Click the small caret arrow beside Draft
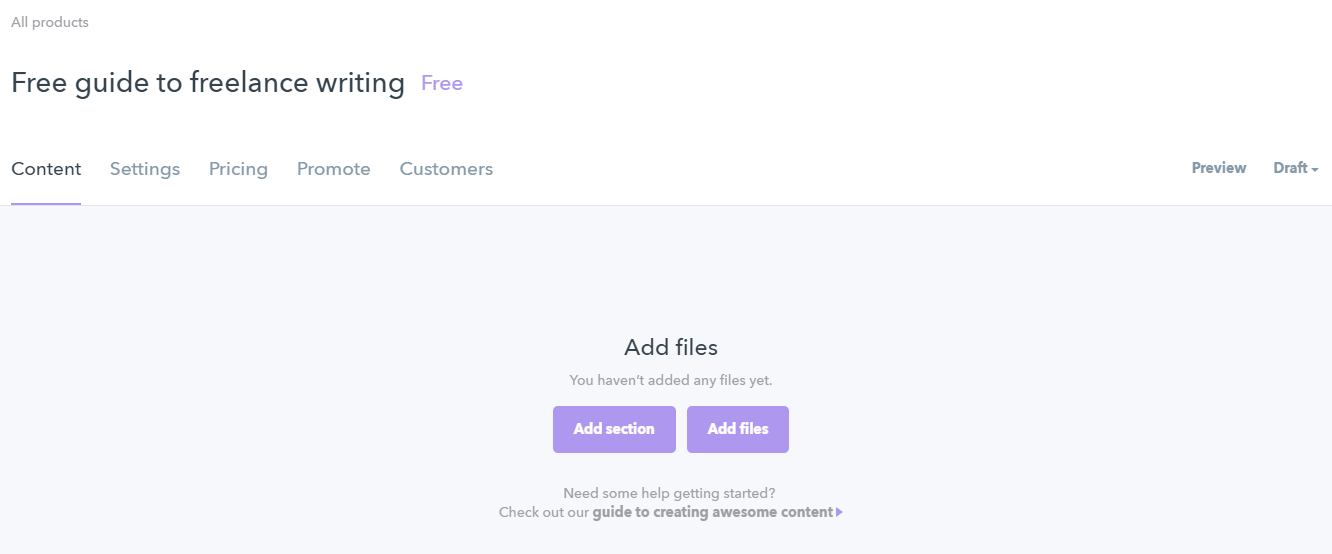Image resolution: width=1332 pixels, height=554 pixels. point(1315,170)
